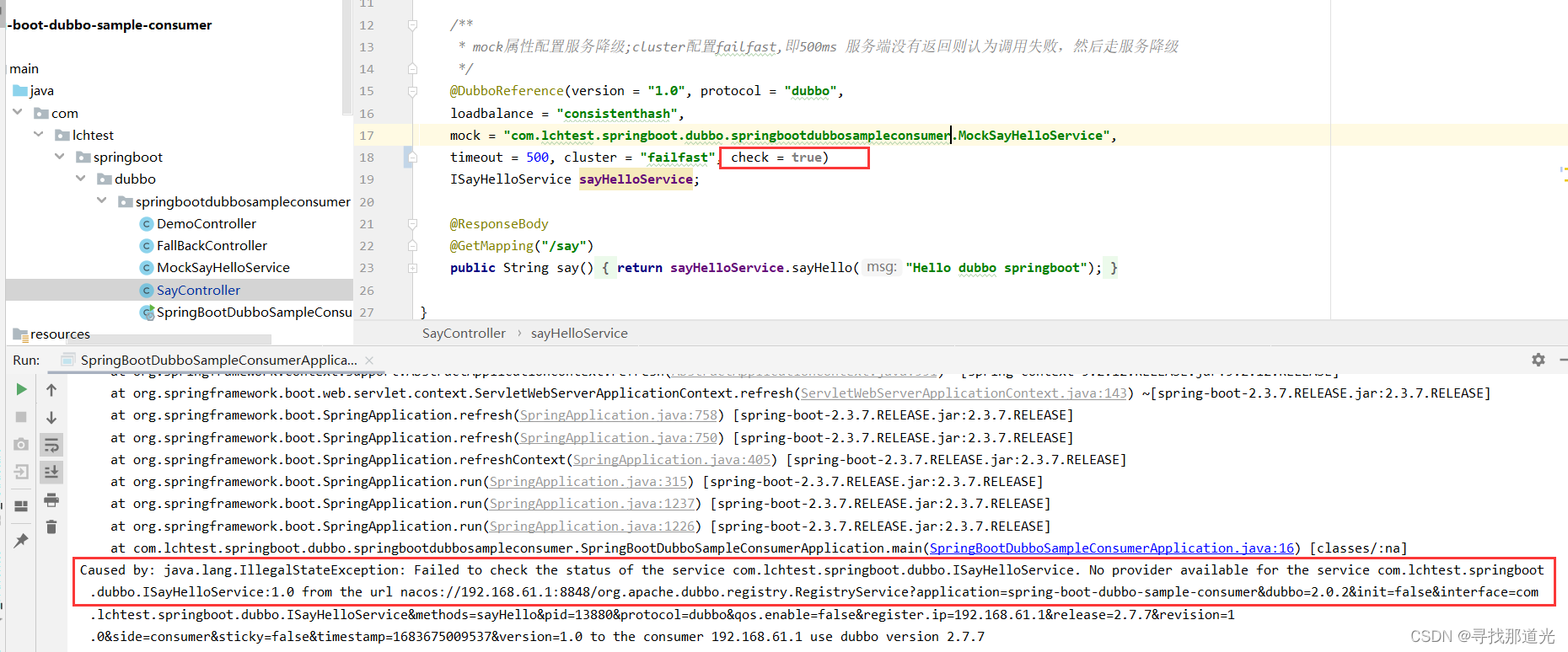The image size is (1568, 652).
Task: Click the Restore Layout icon in Run panel
Action: point(21,505)
